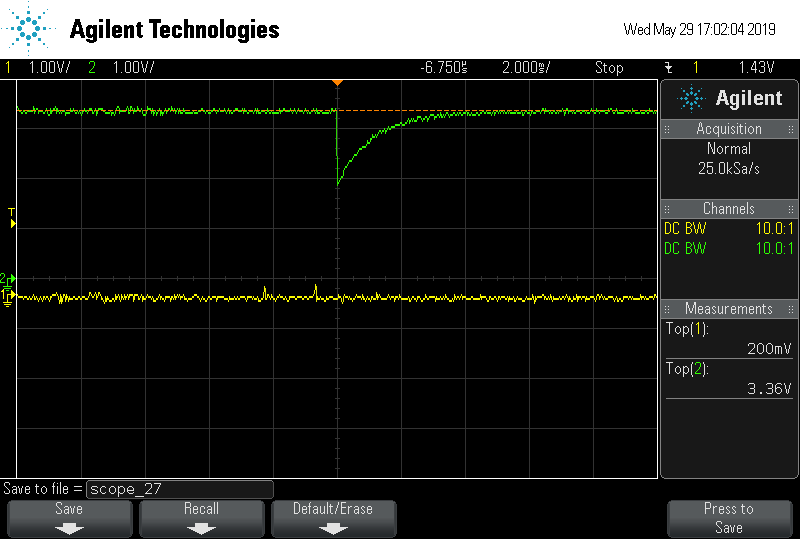The image size is (800, 539).
Task: Select channel 1 1.00V/ scale readout
Action: click(x=49, y=67)
